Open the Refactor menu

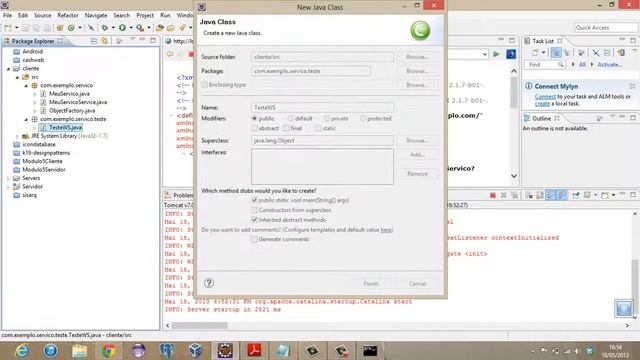tap(68, 15)
